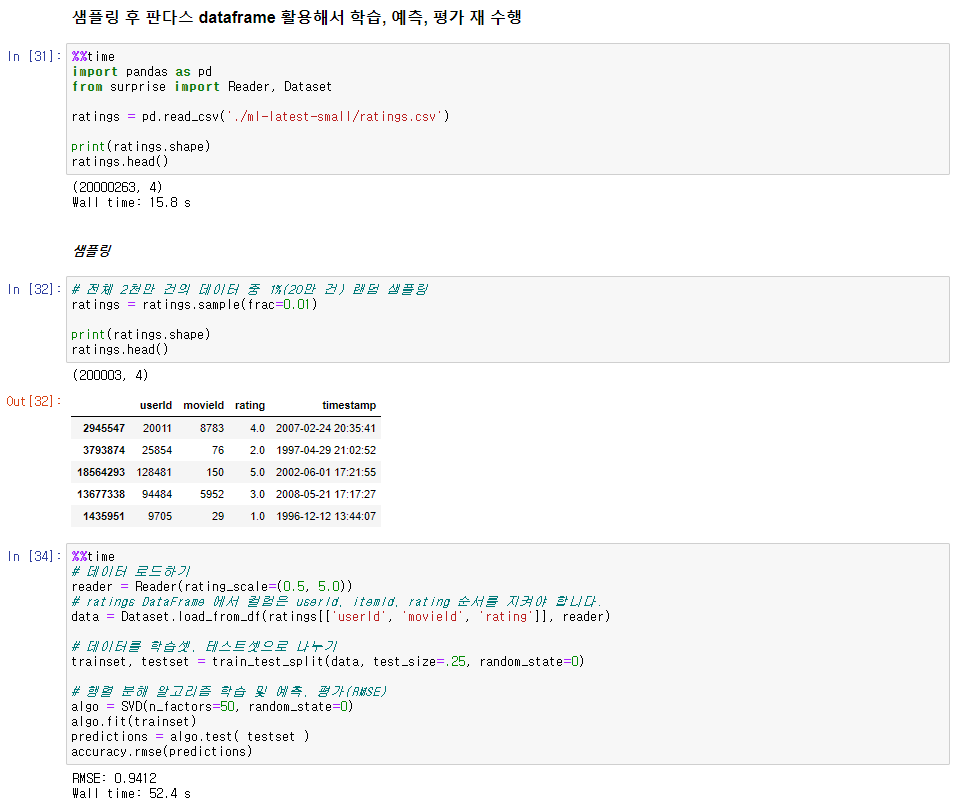The height and width of the screenshot is (803, 953).
Task: Click userId value 128481
Action: tap(154, 472)
